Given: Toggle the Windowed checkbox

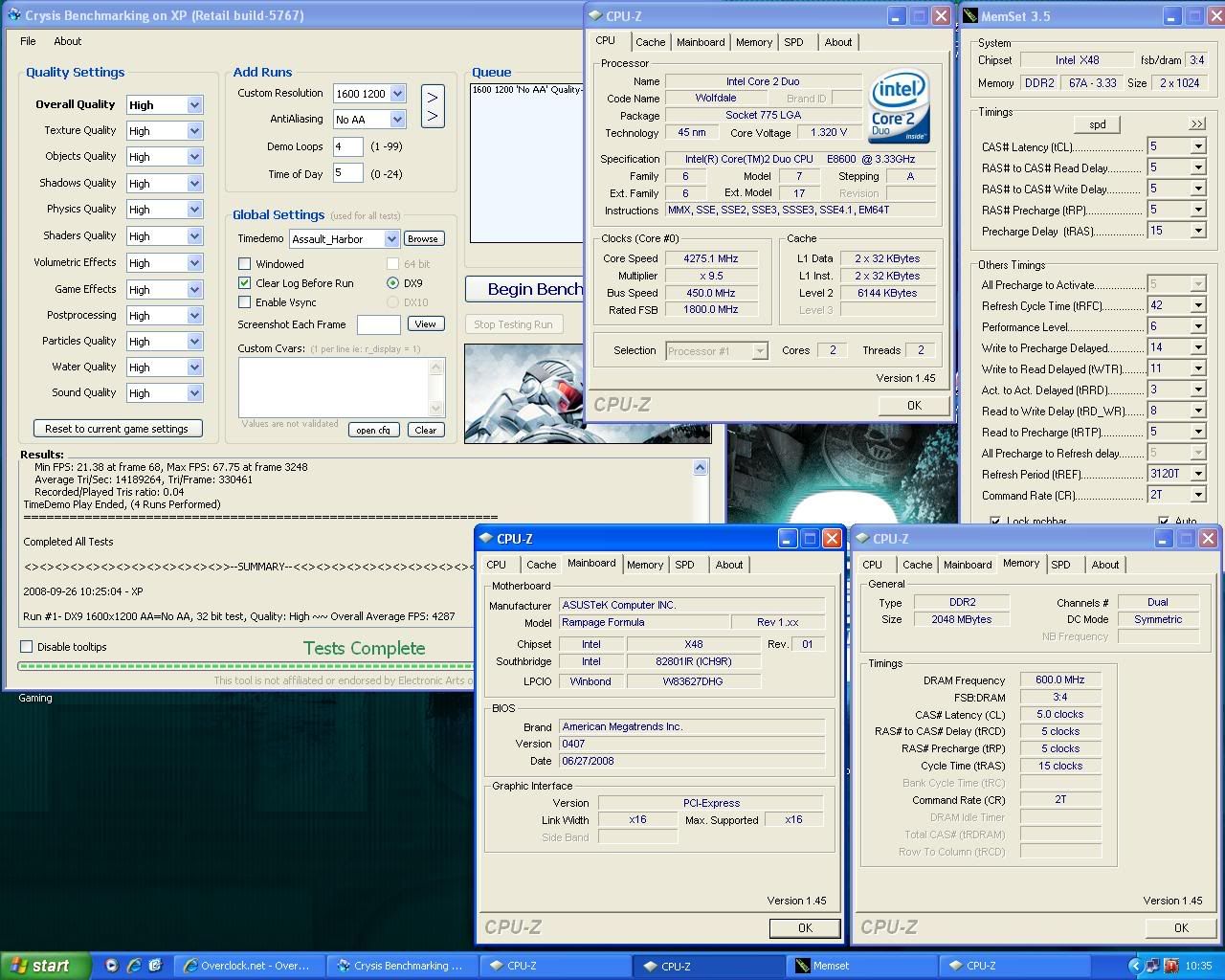Looking at the screenshot, I should [244, 264].
